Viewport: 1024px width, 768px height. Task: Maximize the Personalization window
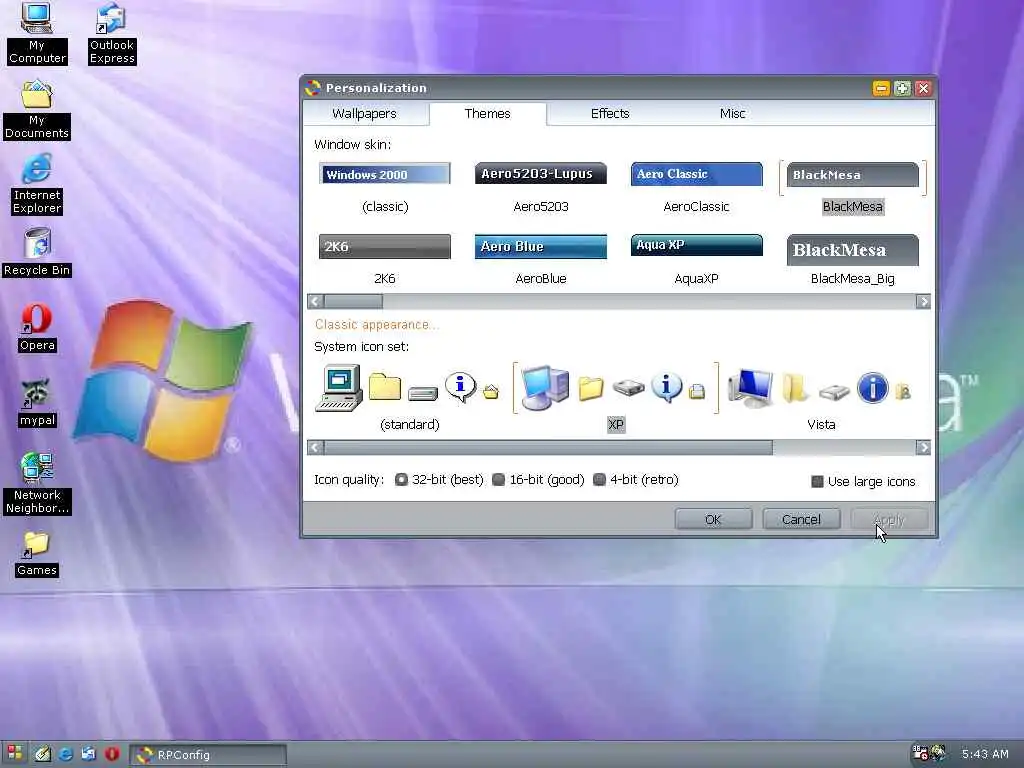pos(902,88)
